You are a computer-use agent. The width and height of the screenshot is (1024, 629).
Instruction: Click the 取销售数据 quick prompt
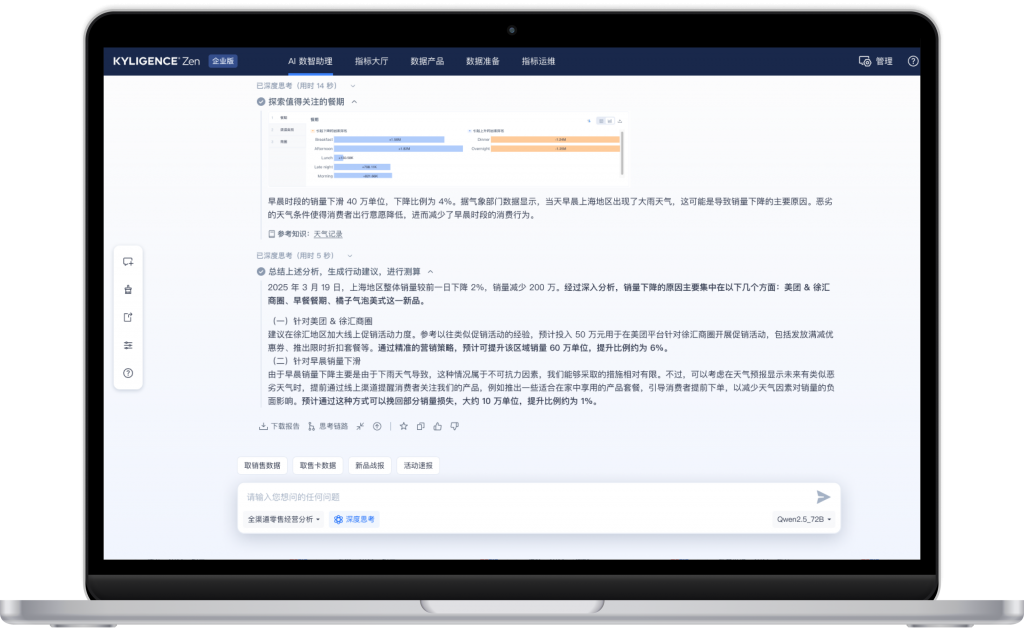point(262,466)
